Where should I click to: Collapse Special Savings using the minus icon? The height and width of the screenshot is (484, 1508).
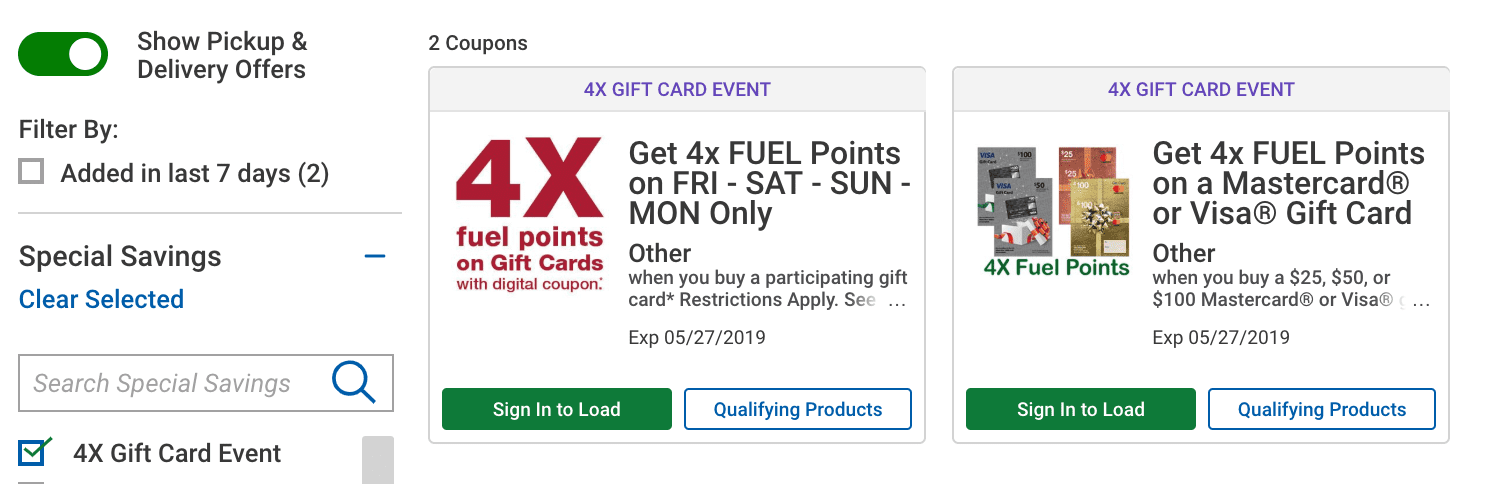coord(375,257)
